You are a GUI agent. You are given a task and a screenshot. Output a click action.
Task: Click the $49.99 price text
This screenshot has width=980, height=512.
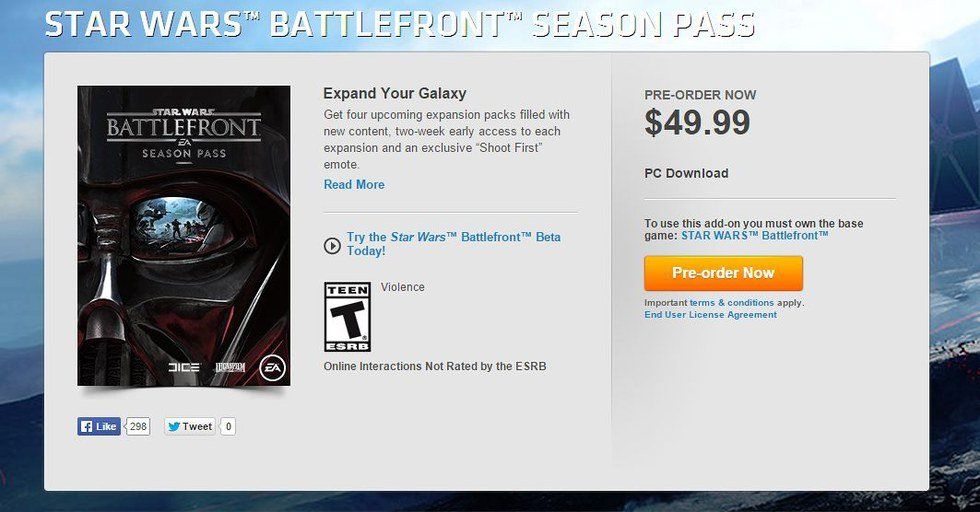[697, 122]
